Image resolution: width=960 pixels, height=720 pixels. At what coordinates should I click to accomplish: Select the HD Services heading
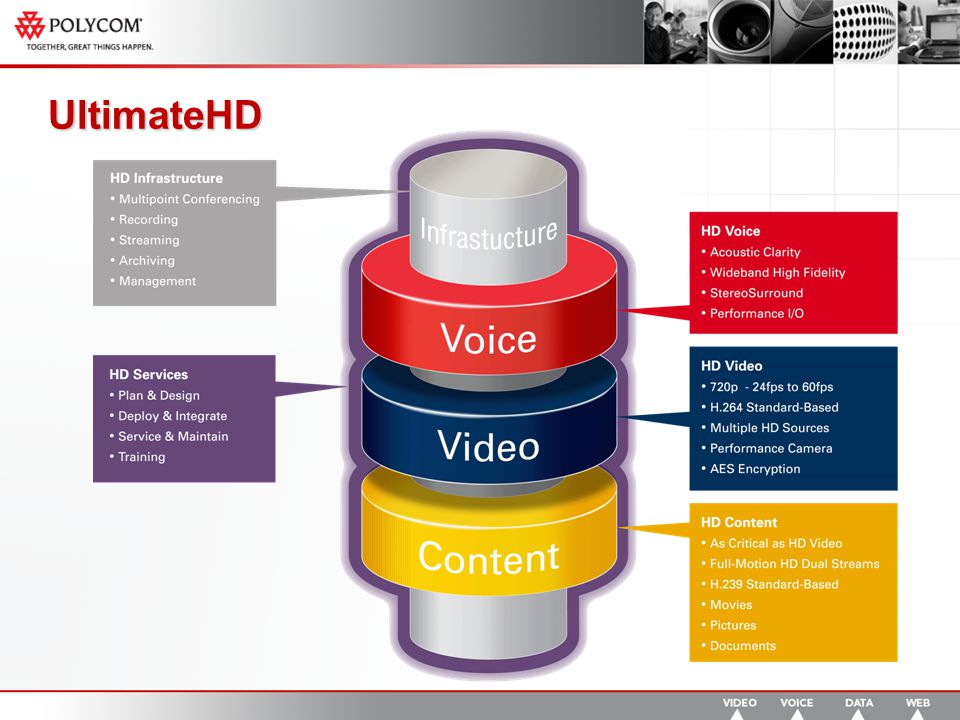149,374
